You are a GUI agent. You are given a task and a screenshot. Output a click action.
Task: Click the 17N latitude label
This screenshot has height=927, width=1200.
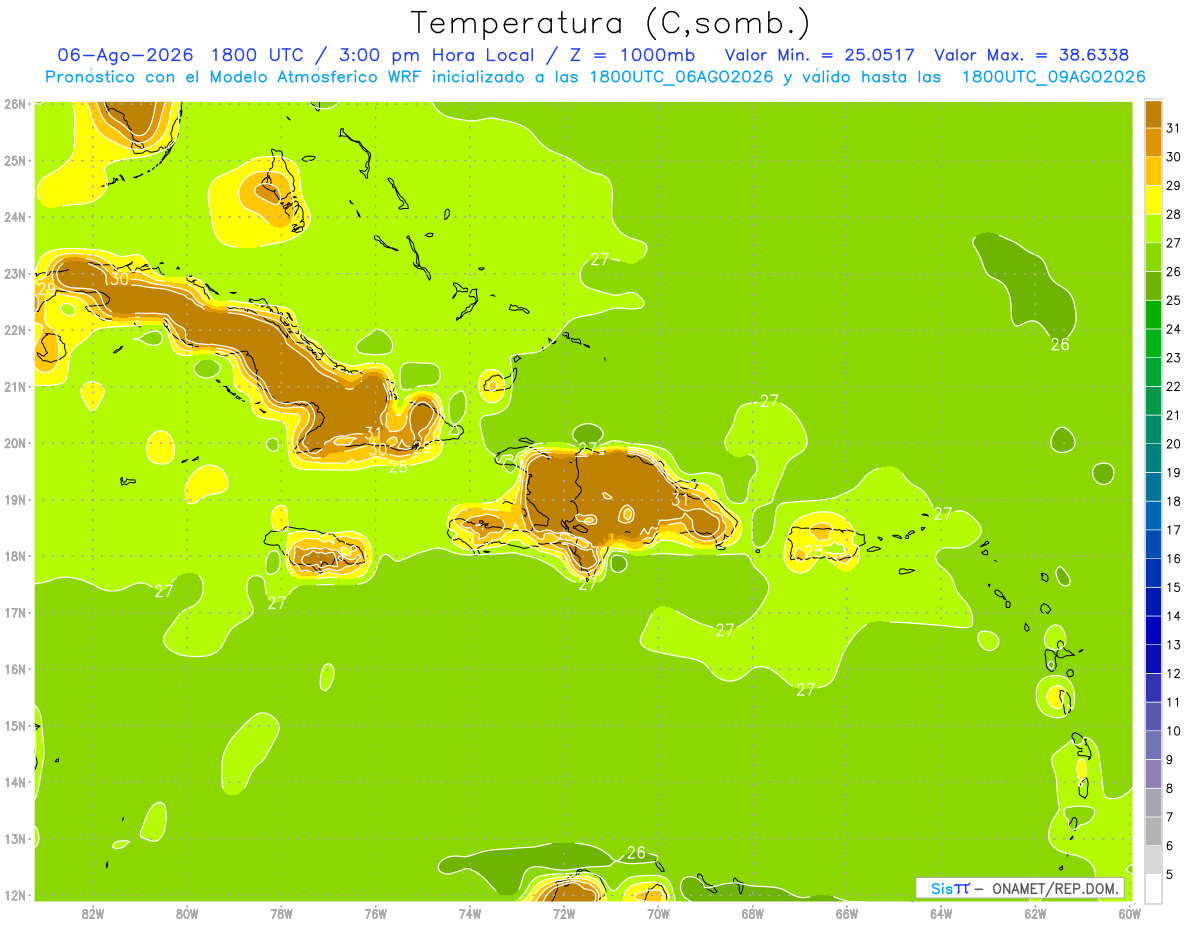pyautogui.click(x=14, y=613)
